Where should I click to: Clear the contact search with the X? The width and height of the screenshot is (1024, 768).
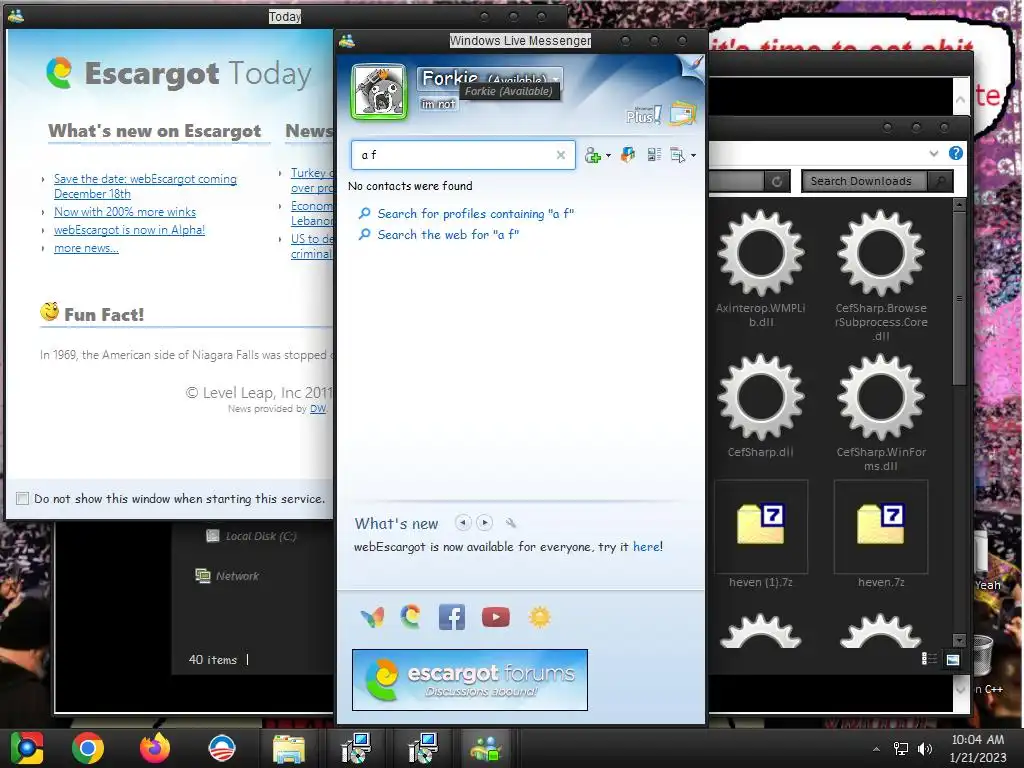pos(560,155)
